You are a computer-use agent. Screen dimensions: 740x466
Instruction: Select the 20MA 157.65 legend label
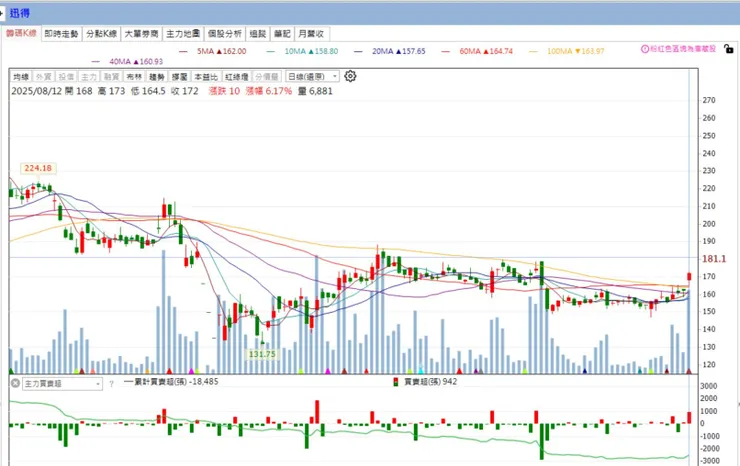(399, 51)
